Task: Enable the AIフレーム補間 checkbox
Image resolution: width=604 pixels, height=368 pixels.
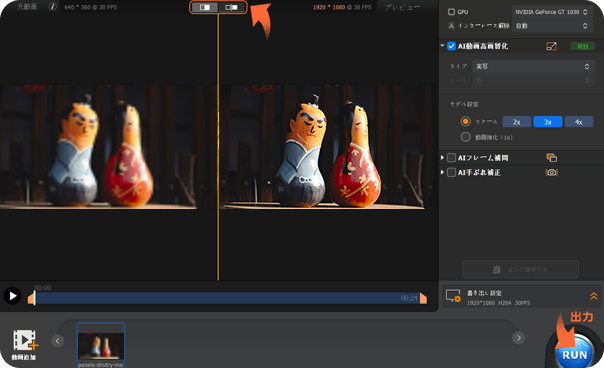Action: [451, 158]
